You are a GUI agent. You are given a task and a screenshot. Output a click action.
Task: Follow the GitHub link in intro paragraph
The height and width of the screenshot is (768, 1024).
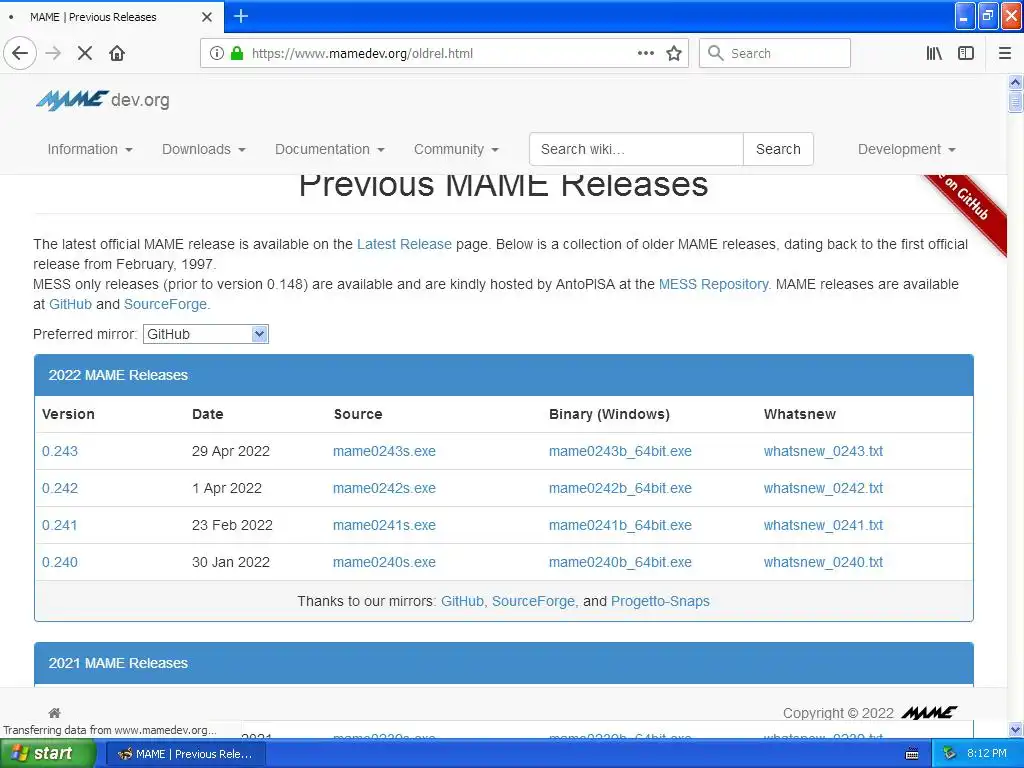[71, 304]
